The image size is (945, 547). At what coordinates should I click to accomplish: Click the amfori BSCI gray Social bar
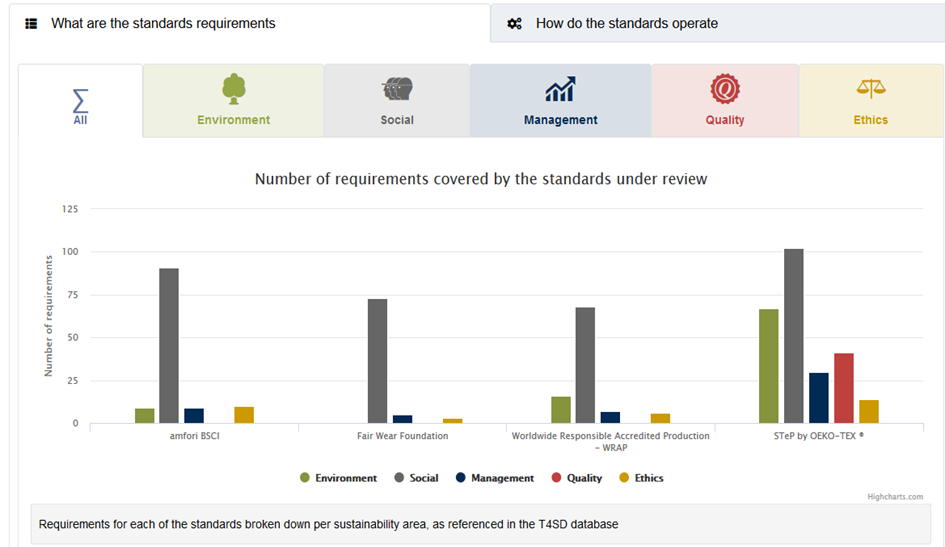pos(169,346)
